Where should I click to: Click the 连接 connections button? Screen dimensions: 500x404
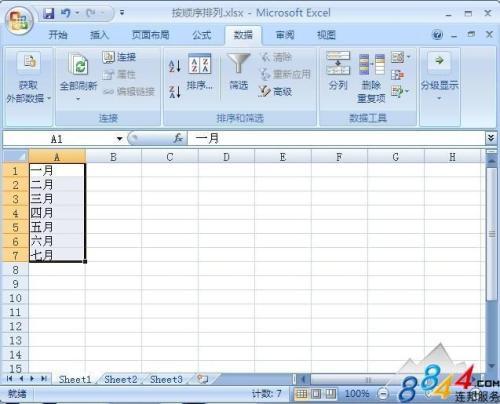pos(119,57)
